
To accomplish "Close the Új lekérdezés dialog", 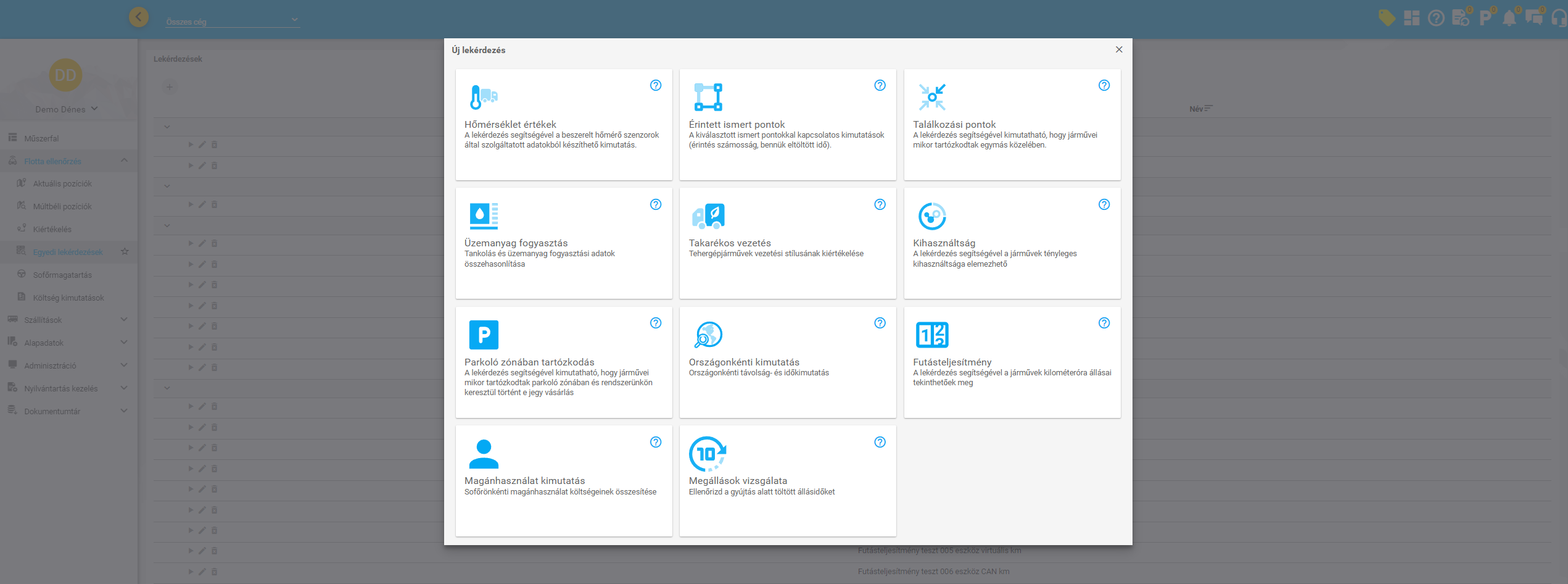I will pos(1119,49).
